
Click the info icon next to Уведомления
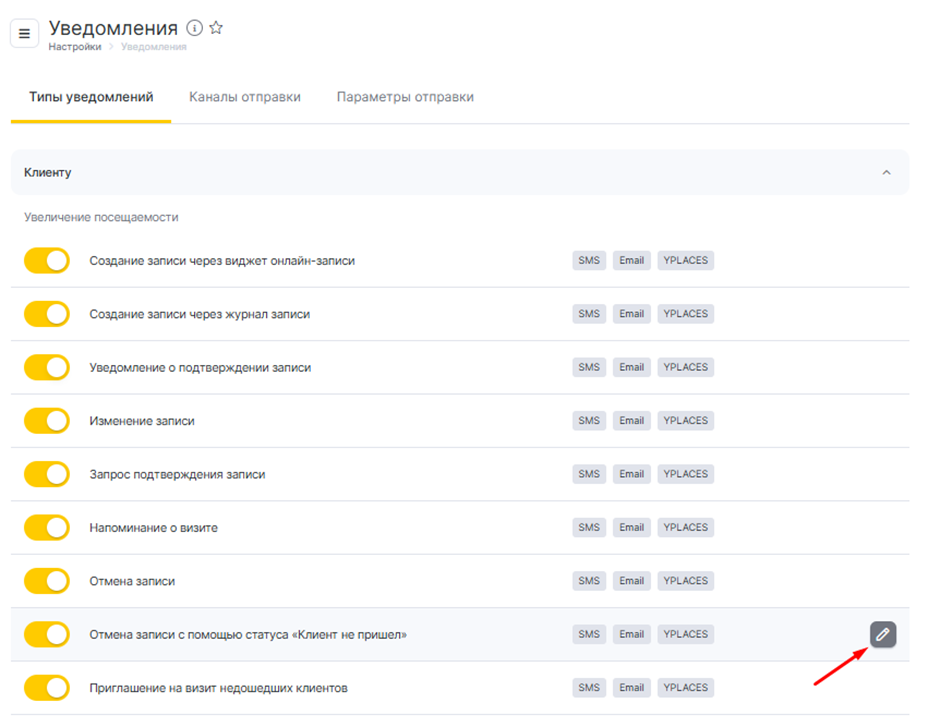pyautogui.click(x=195, y=28)
